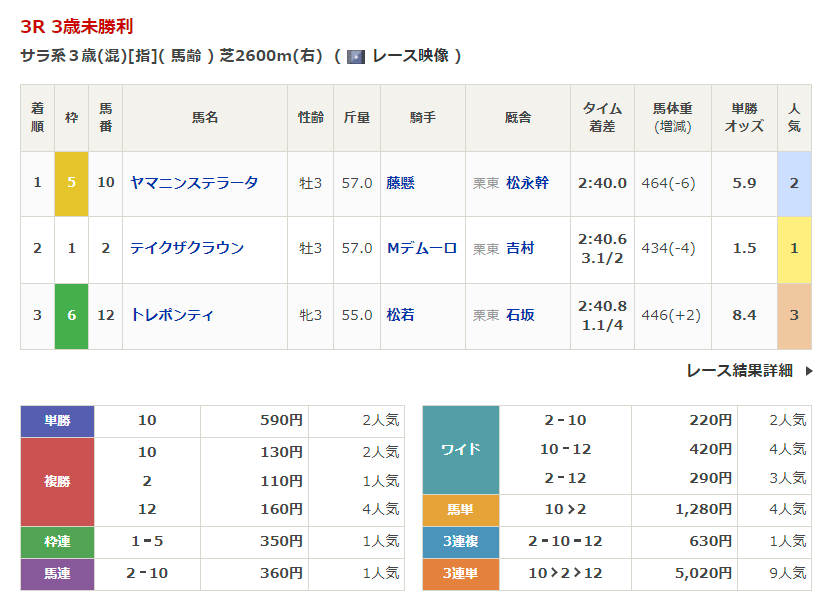Click trainer 吉村 link
The height and width of the screenshot is (601, 832).
pos(520,248)
